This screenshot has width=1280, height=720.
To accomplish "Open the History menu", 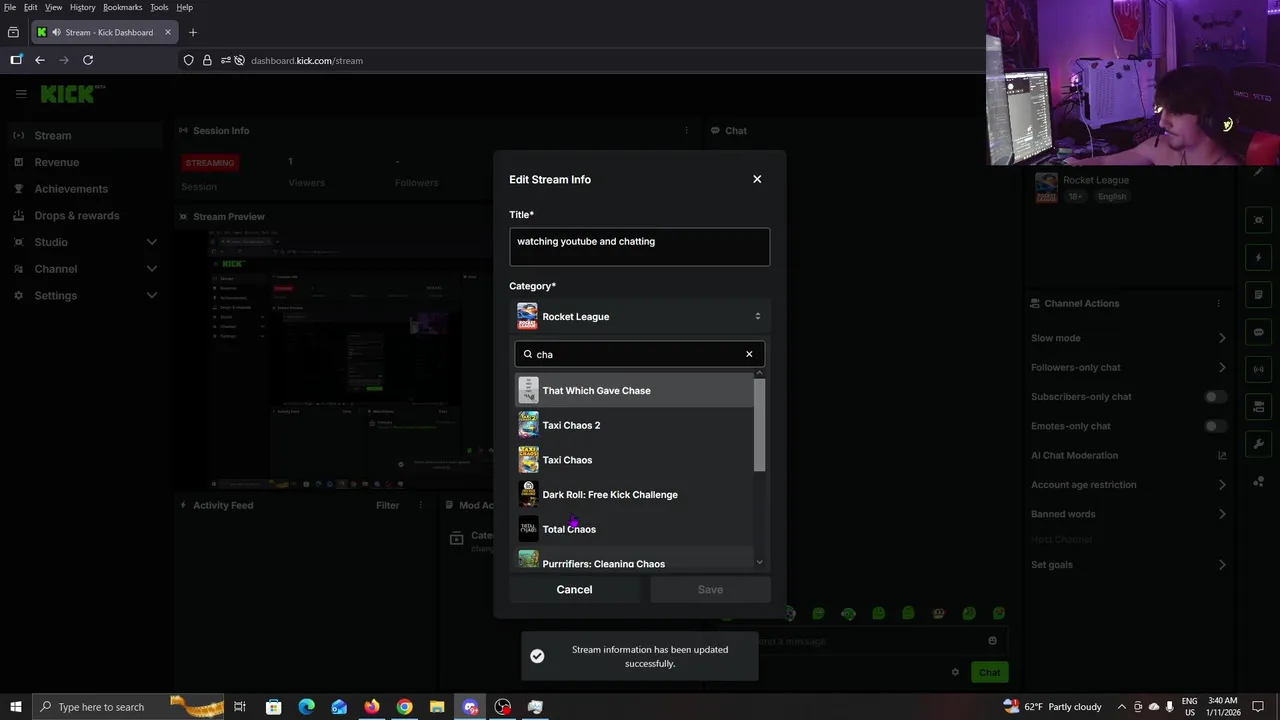I will (x=83, y=7).
